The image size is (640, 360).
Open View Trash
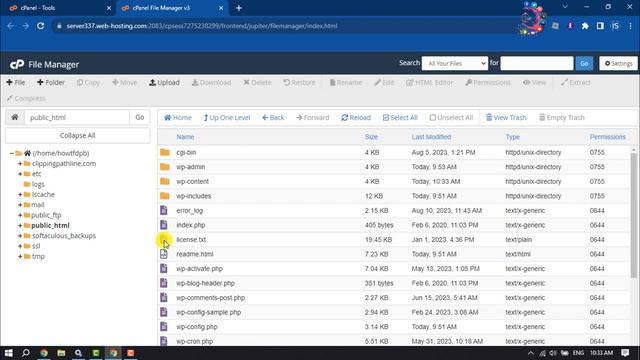[506, 118]
